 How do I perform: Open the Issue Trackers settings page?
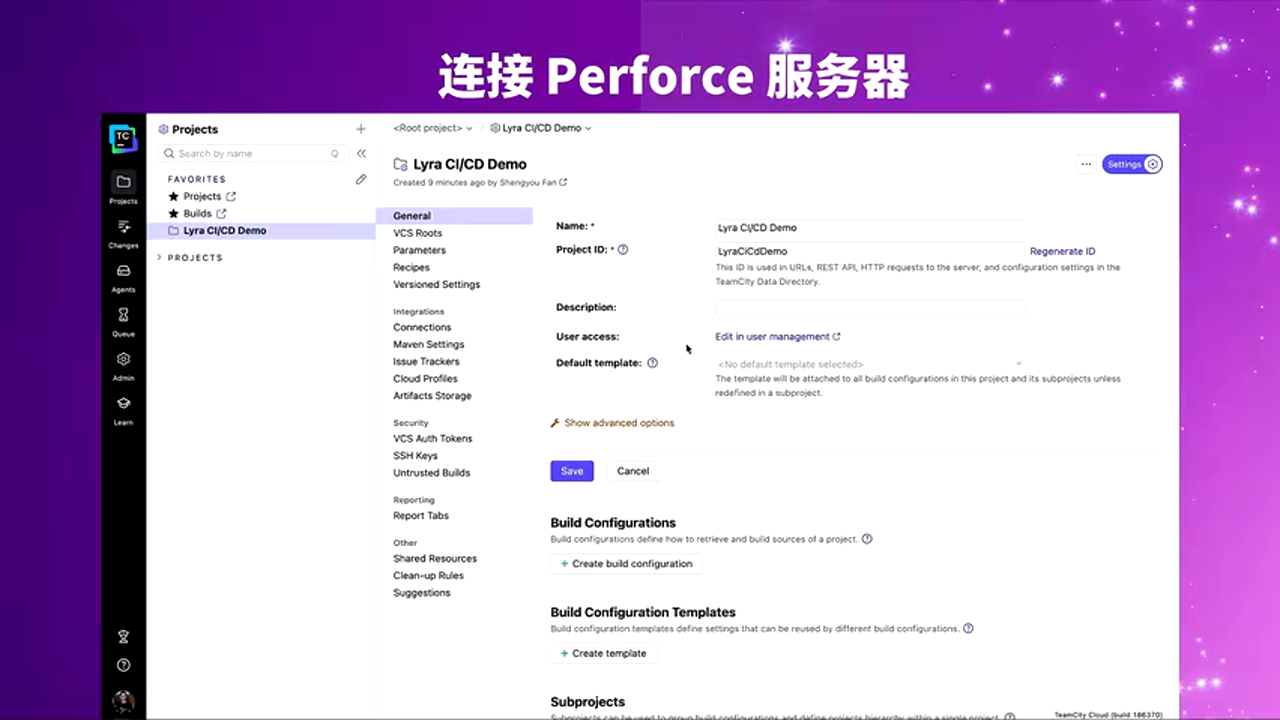pyautogui.click(x=426, y=361)
